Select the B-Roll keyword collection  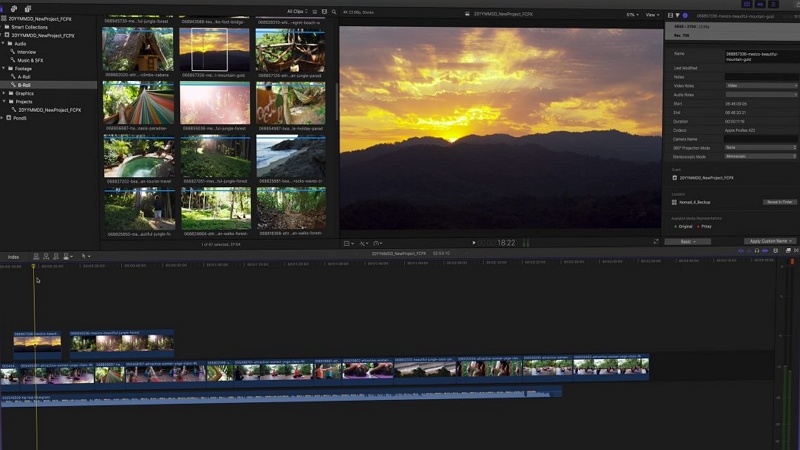tap(23, 85)
